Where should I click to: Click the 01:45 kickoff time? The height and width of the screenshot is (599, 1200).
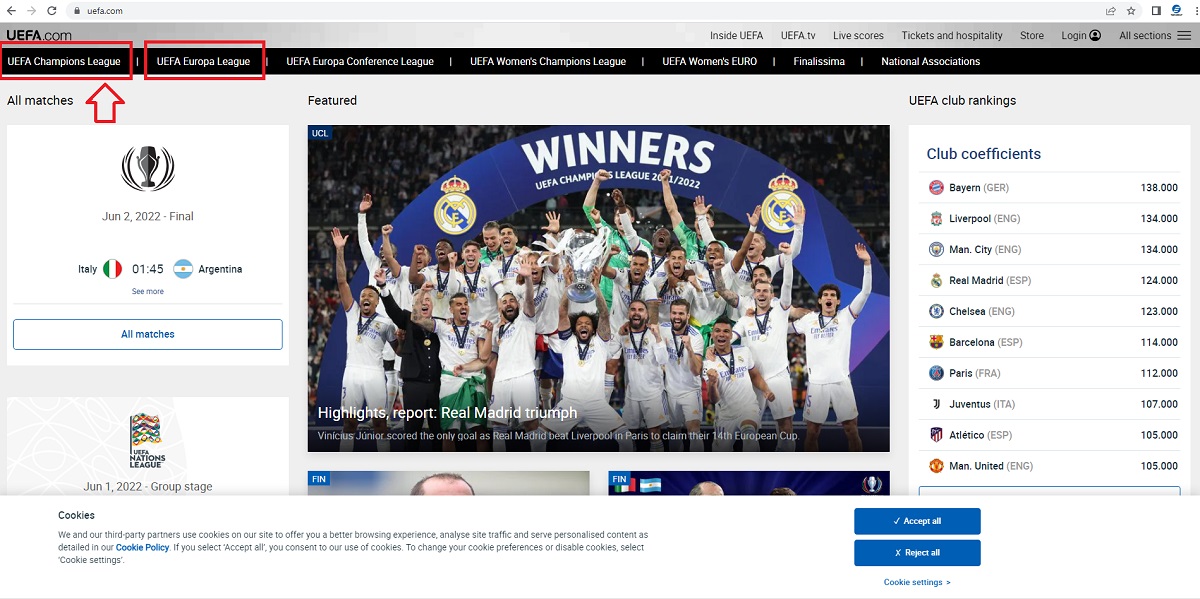(147, 269)
